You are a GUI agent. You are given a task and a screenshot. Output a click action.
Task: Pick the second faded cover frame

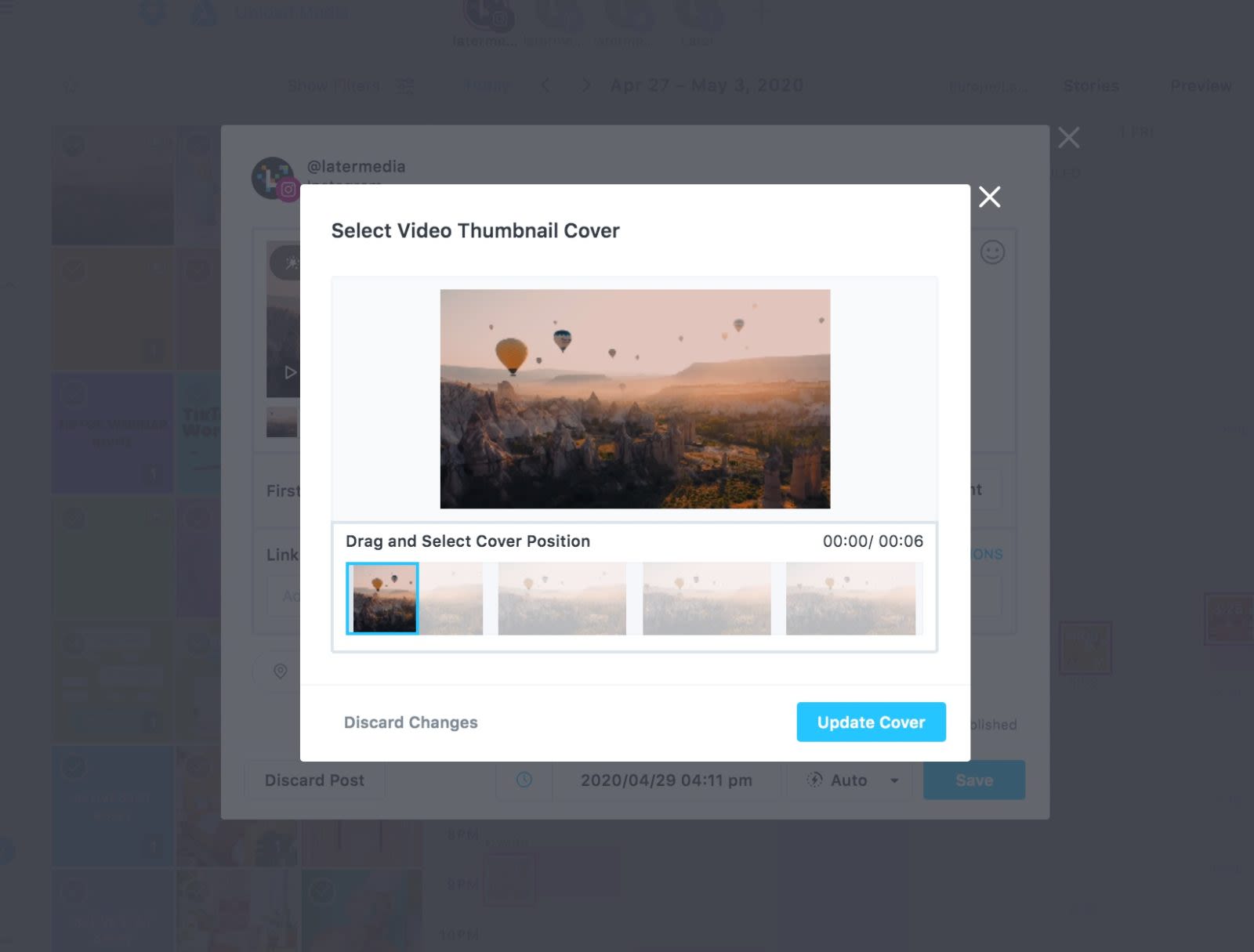pyautogui.click(x=562, y=598)
